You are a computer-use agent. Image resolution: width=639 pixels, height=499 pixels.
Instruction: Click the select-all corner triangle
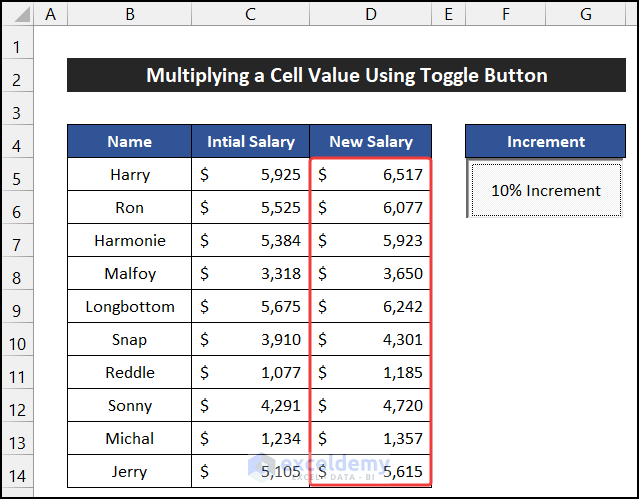18,15
